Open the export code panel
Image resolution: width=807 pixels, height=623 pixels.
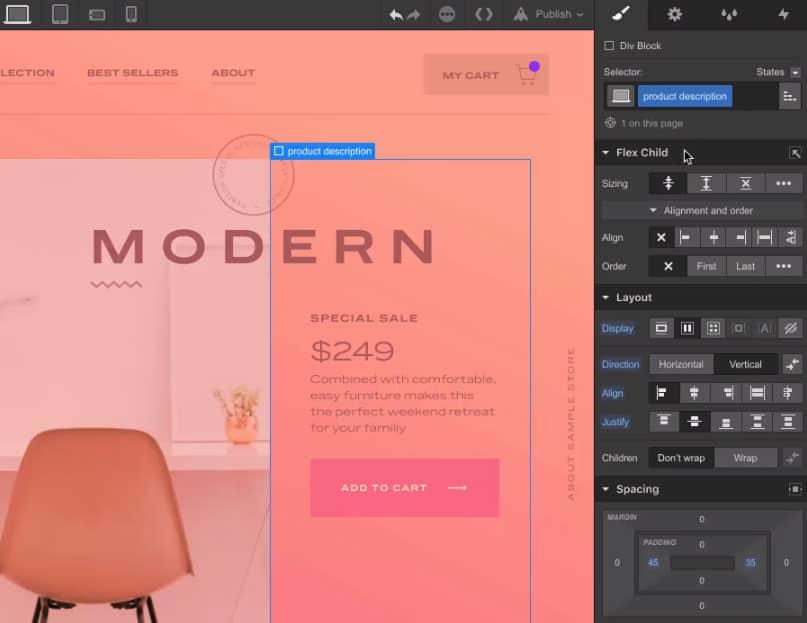(x=484, y=14)
